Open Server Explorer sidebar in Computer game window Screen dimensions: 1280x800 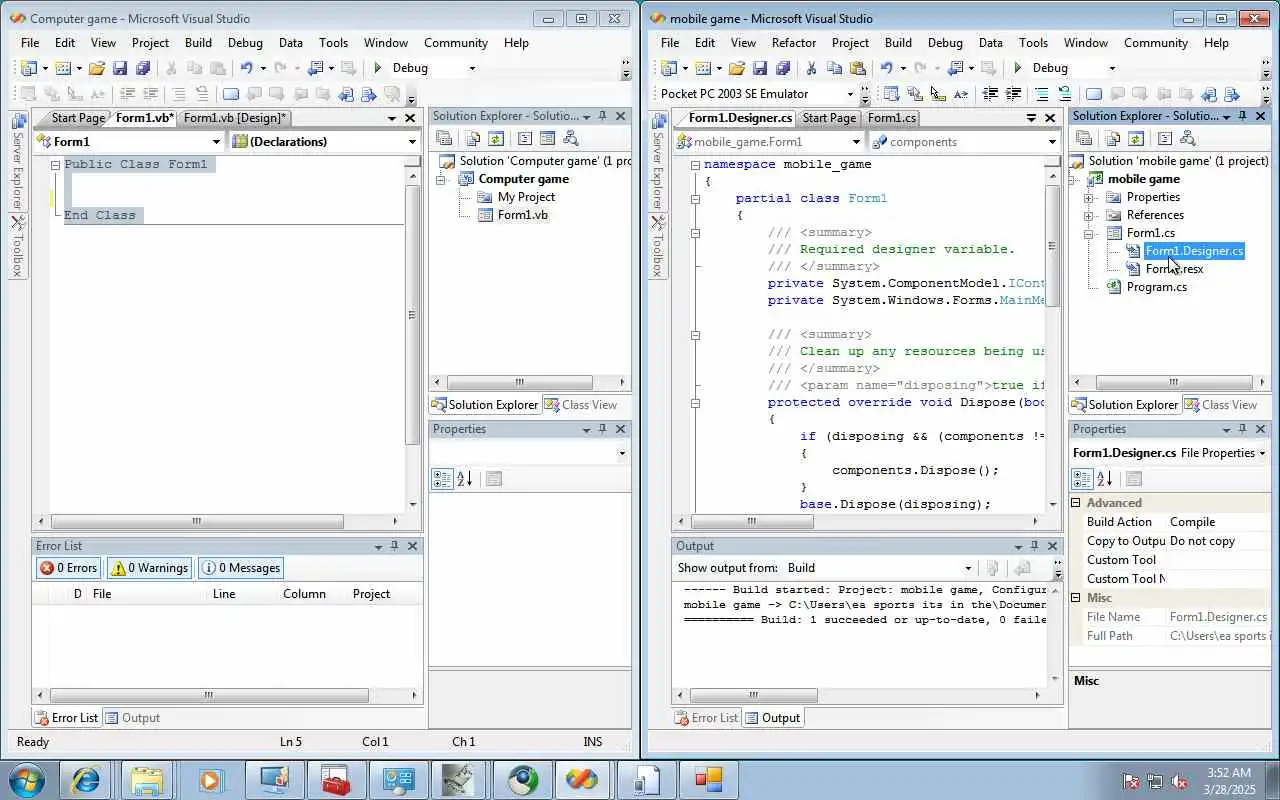pyautogui.click(x=18, y=162)
